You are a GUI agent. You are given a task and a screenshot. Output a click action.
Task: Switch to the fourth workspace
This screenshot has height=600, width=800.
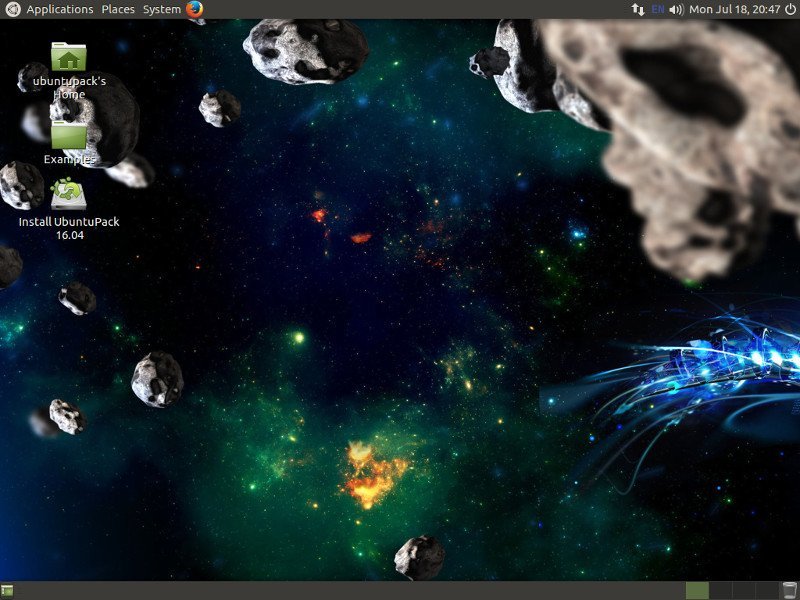(x=767, y=591)
